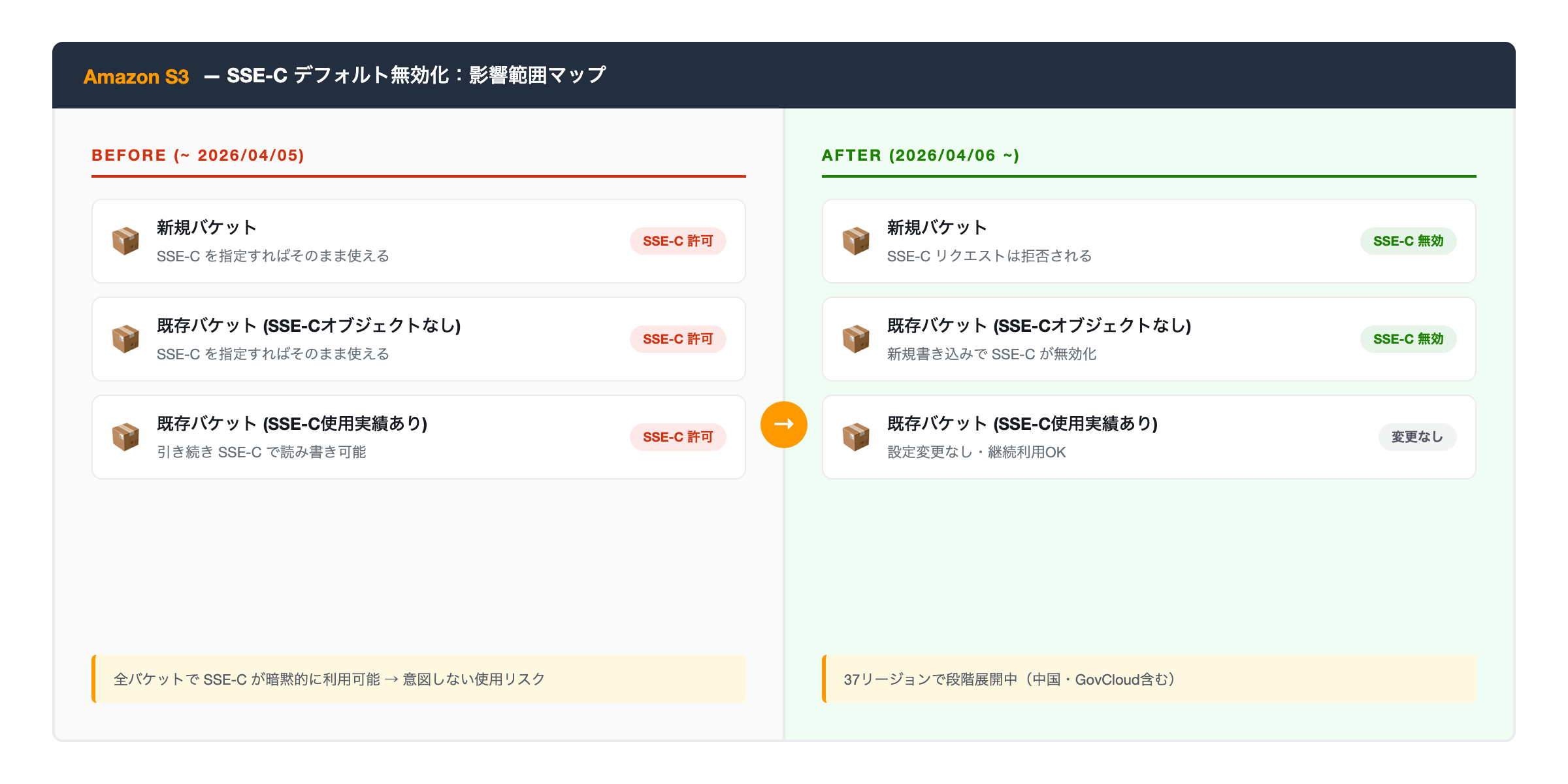Select the AFTER (2026/04/06 ~) heading
Screen dimensions: 1568x784
tap(920, 155)
